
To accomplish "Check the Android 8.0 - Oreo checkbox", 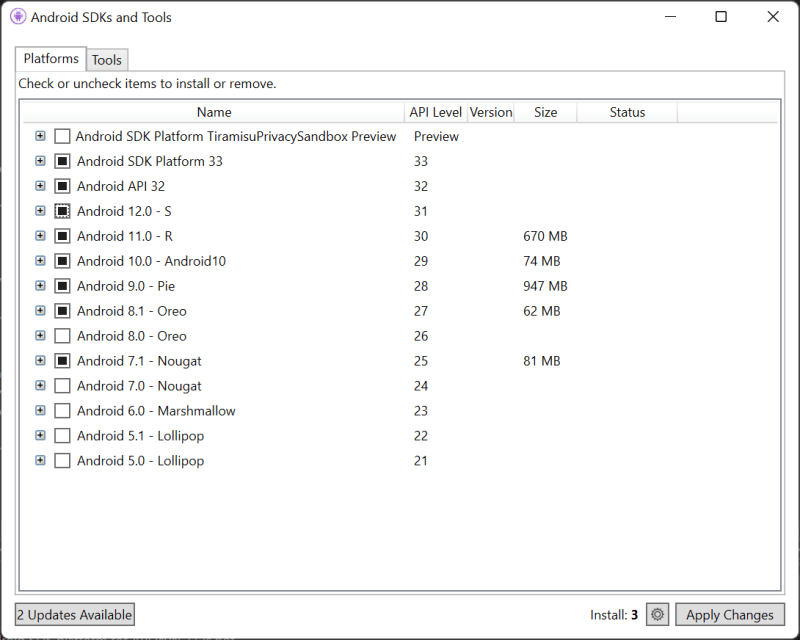I will pyautogui.click(x=62, y=336).
